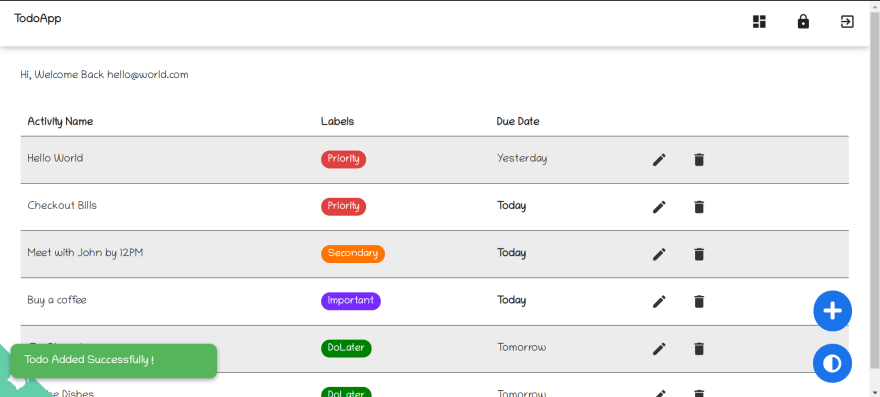Click the Activity Name column header
Viewport: 880px width, 397px height.
click(x=60, y=121)
